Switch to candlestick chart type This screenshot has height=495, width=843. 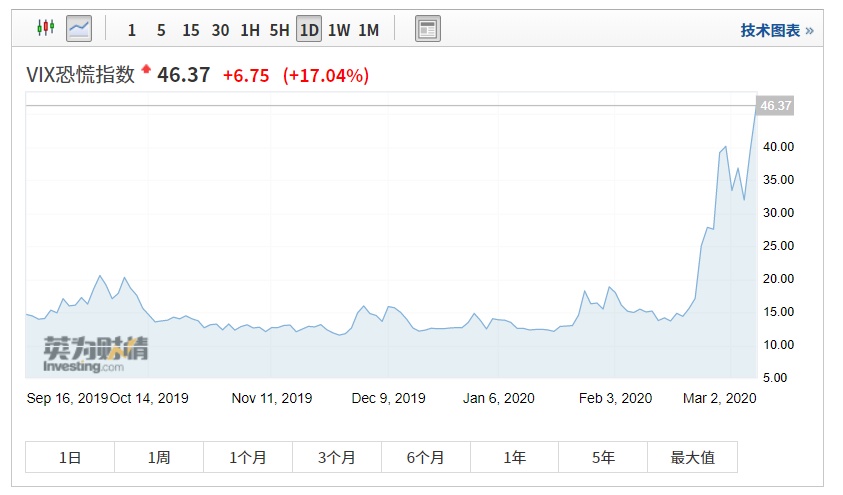(45, 29)
